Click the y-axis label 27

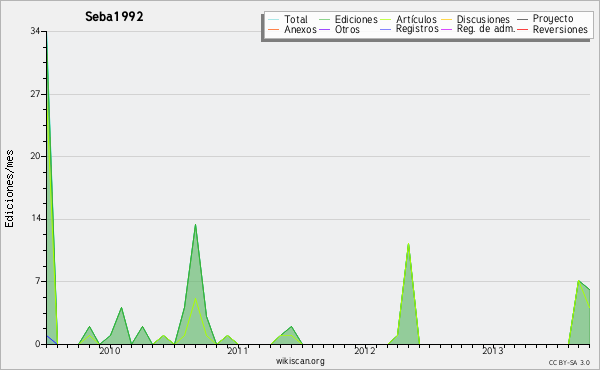pos(35,94)
